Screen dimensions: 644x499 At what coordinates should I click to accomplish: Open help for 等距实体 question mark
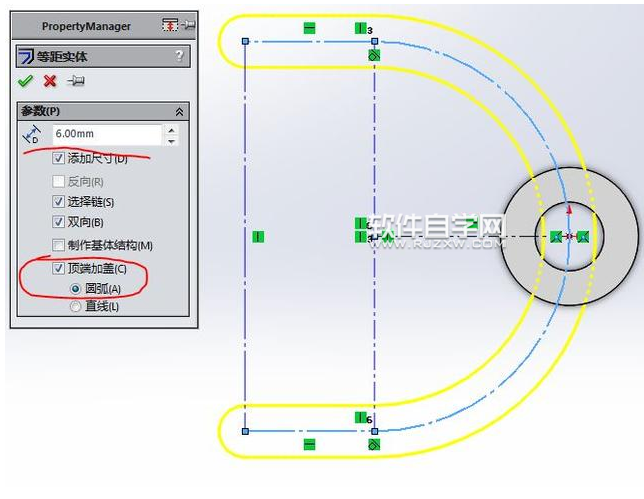click(x=179, y=57)
